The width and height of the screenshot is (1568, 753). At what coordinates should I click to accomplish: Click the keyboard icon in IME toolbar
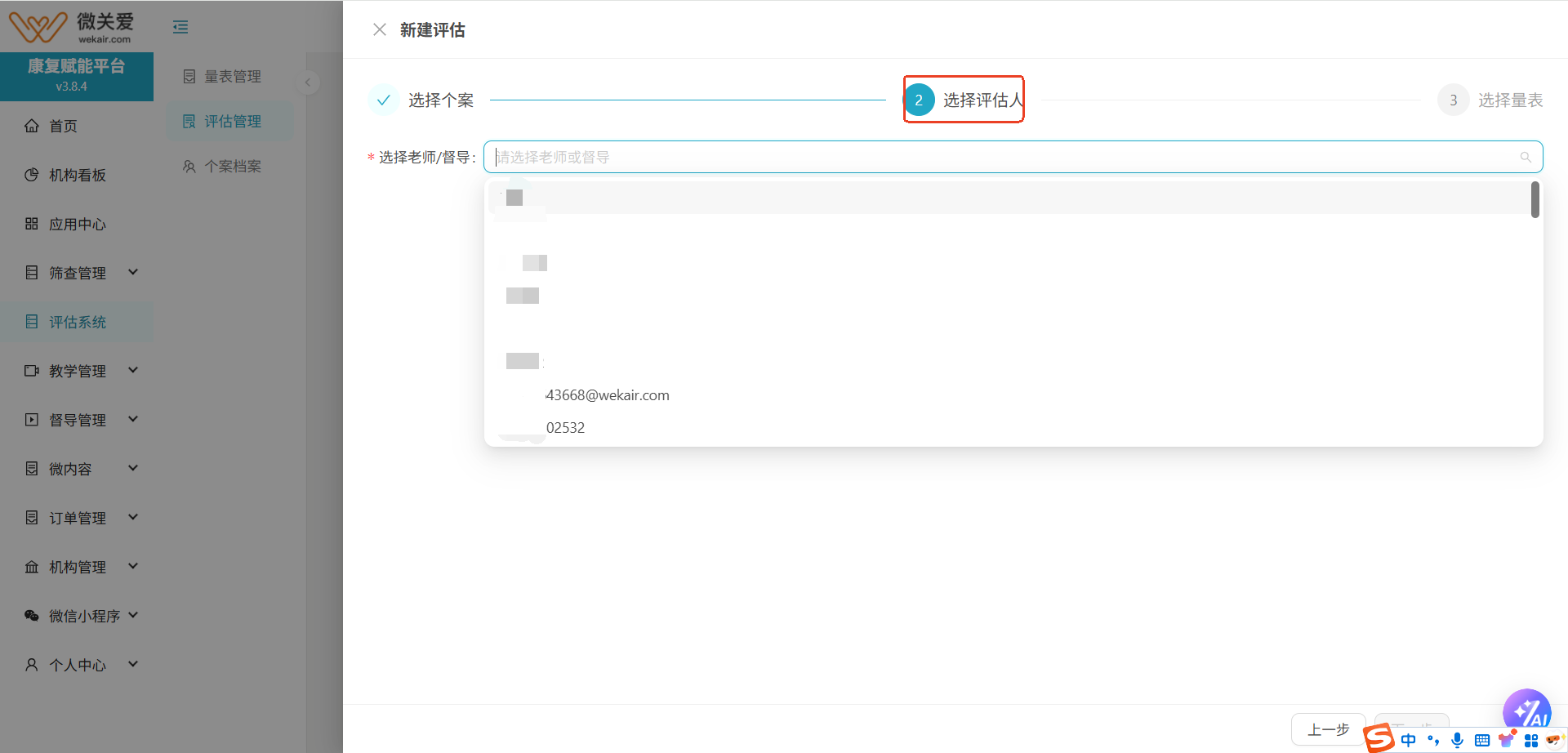[1481, 740]
